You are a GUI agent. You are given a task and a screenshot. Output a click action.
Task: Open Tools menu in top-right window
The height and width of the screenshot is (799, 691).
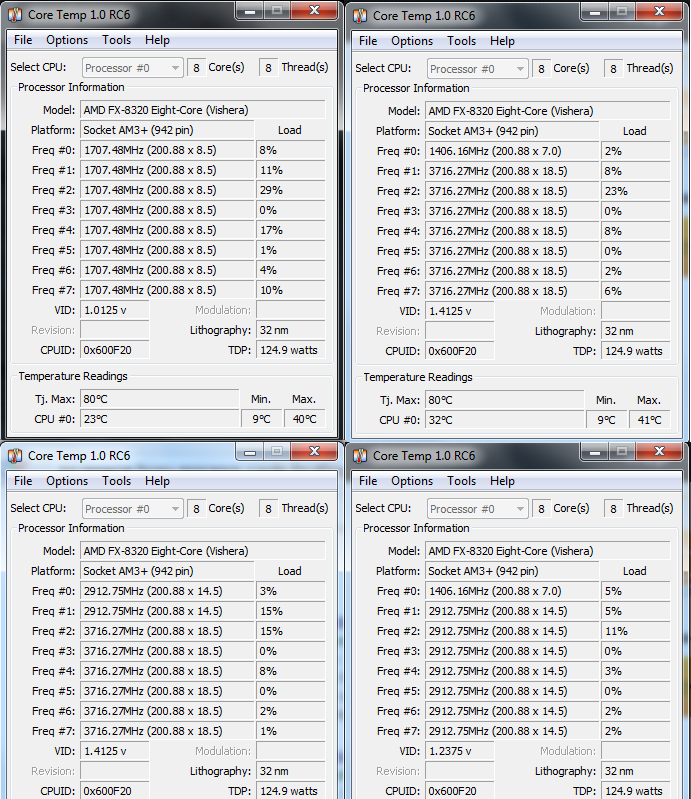[x=461, y=41]
